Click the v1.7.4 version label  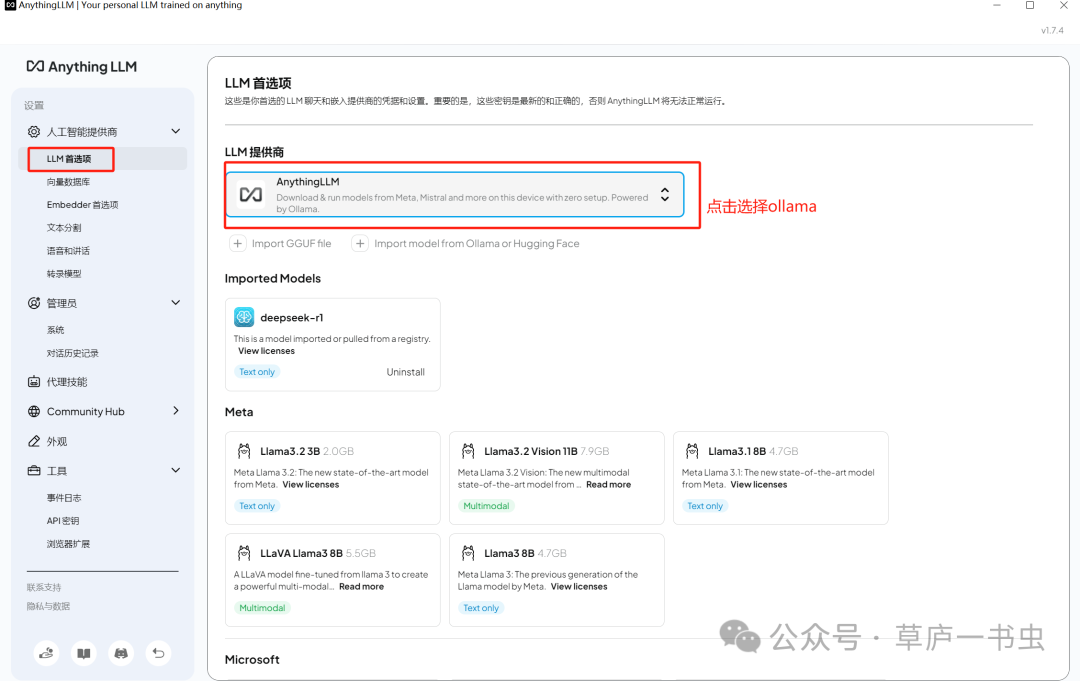pyautogui.click(x=1052, y=30)
